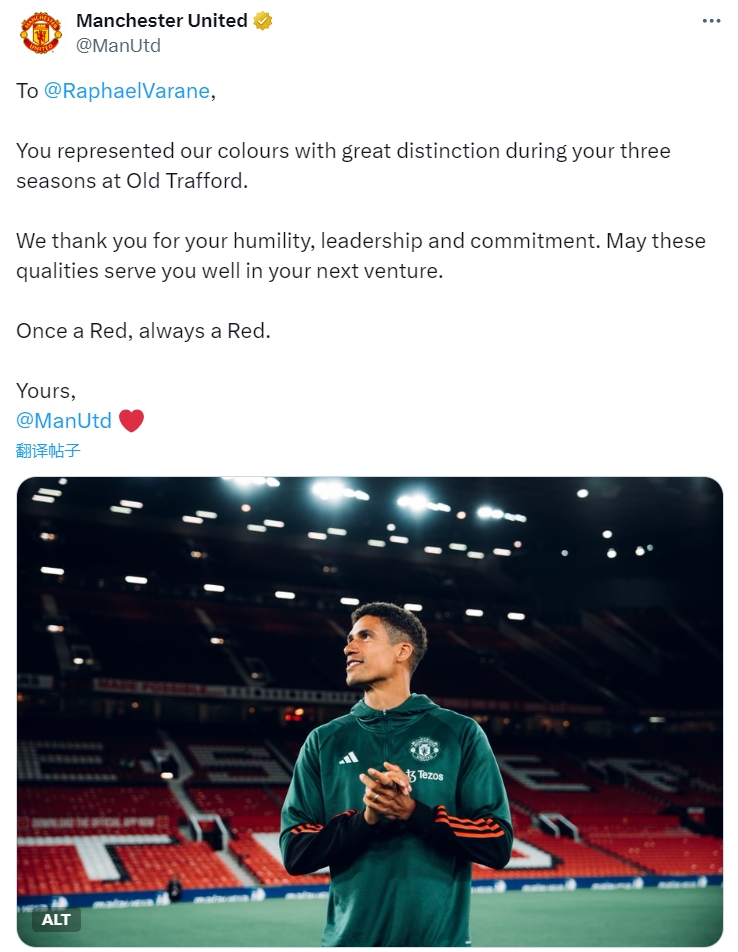Click the @ManUtd mention in the signature

64,421
